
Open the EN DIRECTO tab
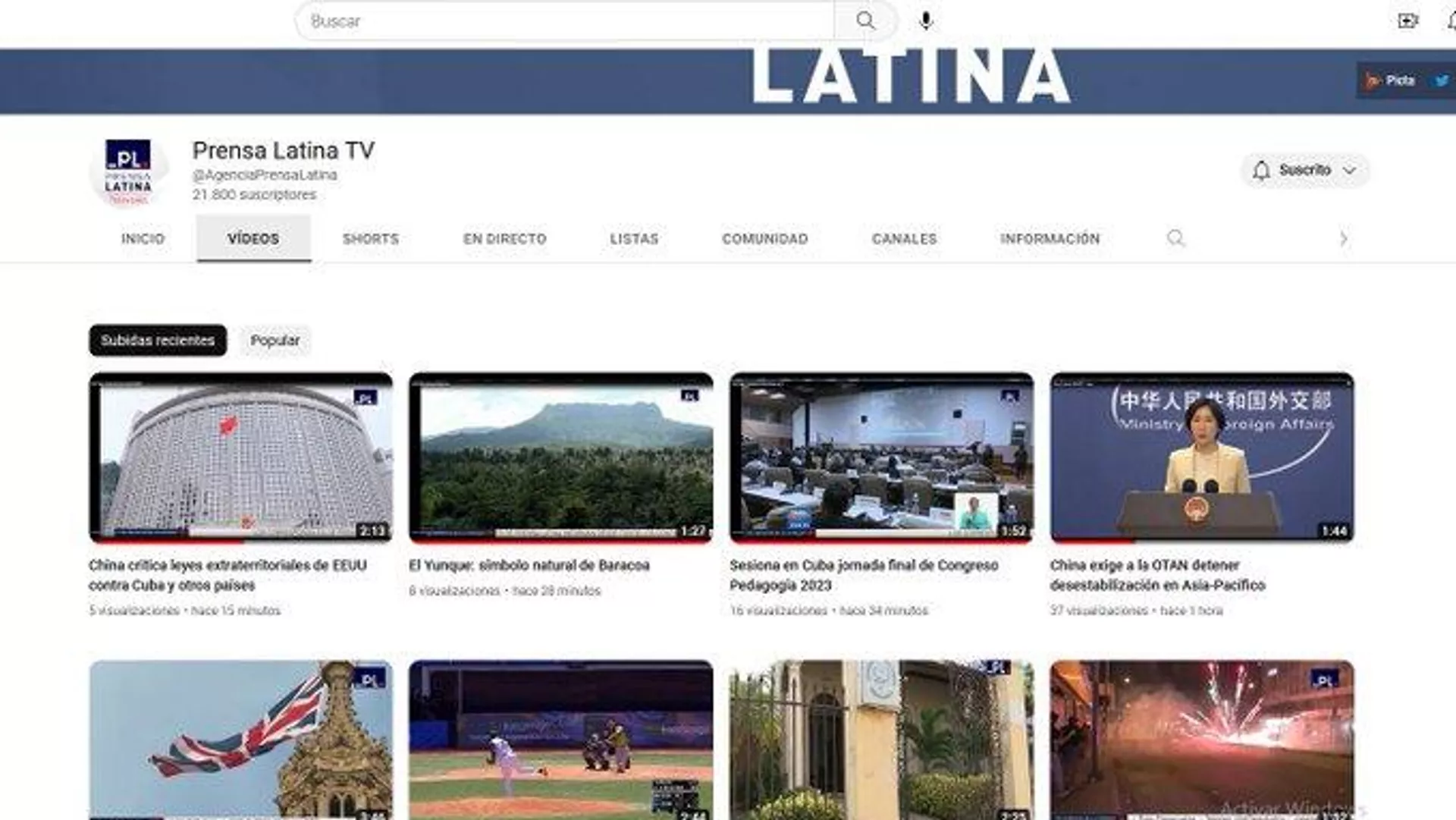coord(504,239)
